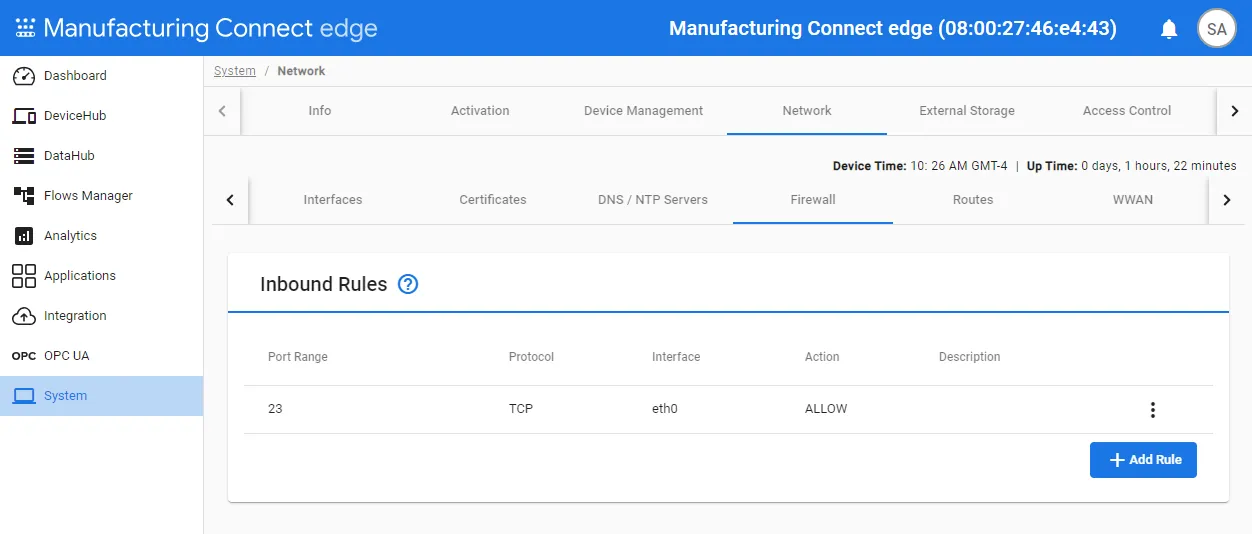Click the Interface column header

pos(676,357)
